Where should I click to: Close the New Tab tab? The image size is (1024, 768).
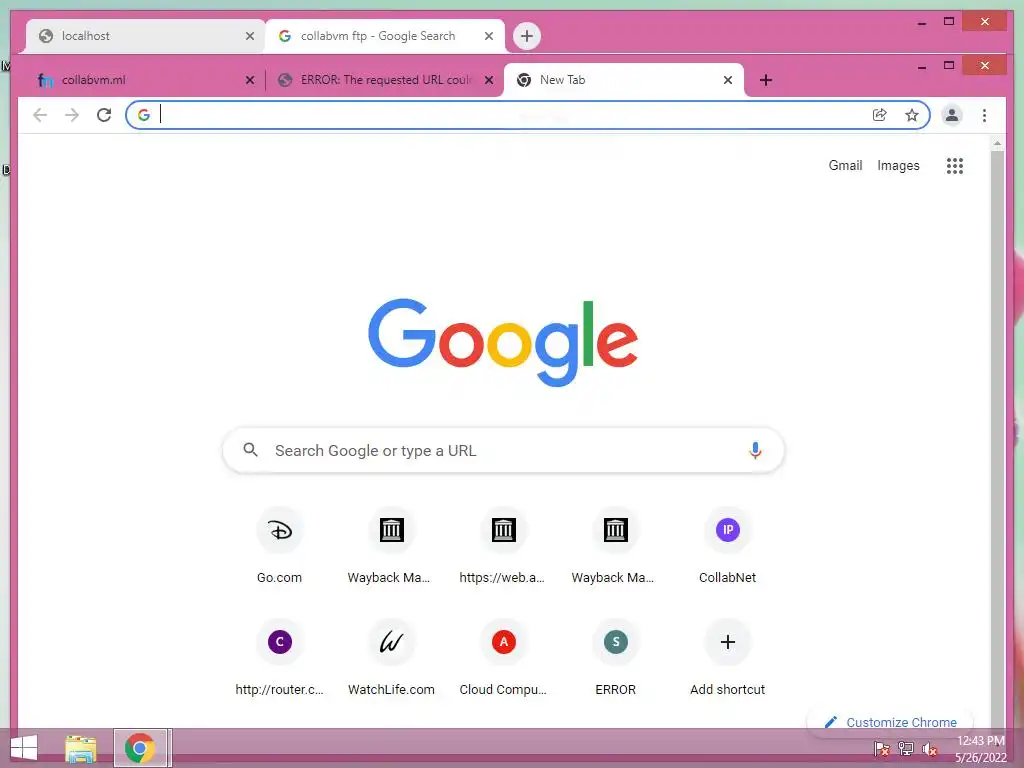[728, 80]
